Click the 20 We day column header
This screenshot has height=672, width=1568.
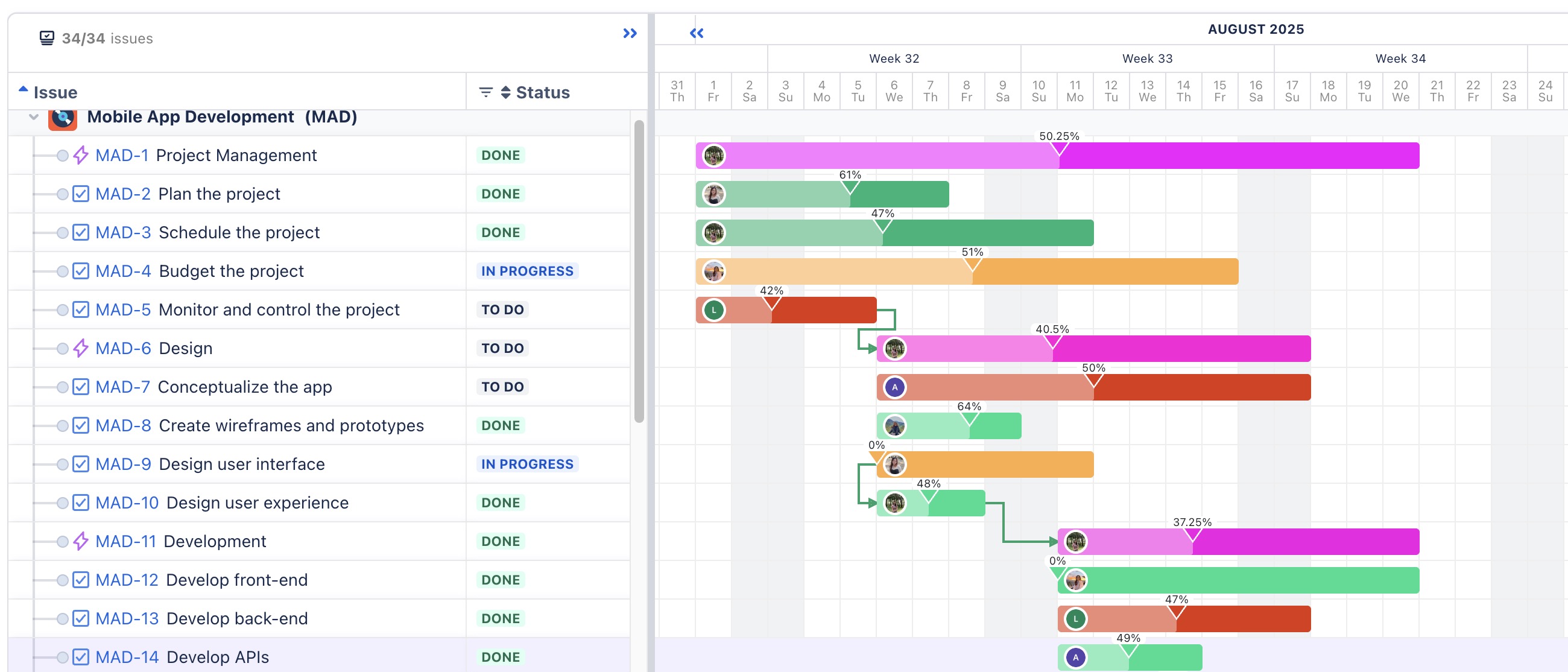click(x=1400, y=91)
